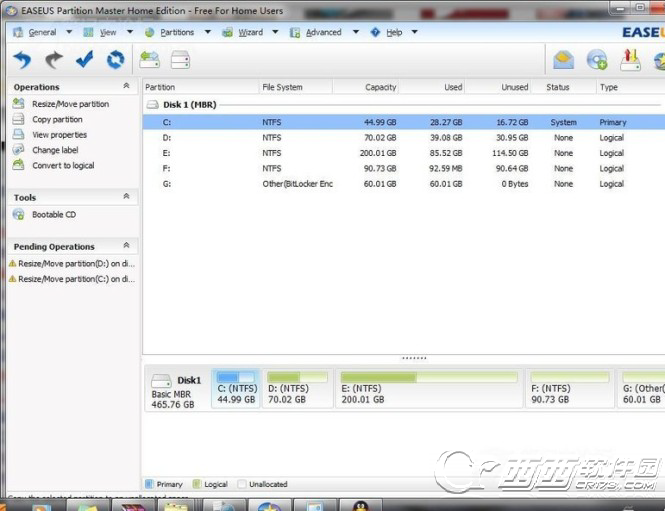
Task: Click the Copy partition sidebar icon
Action: click(18, 119)
